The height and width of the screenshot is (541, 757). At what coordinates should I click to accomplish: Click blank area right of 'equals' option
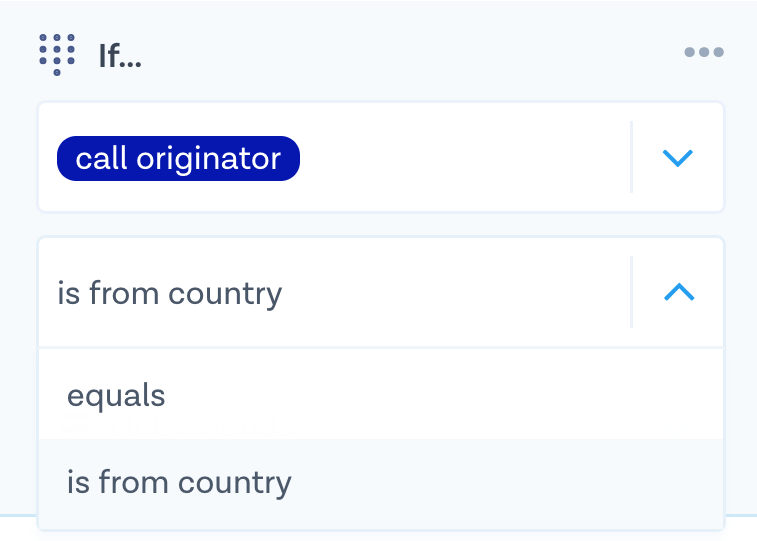pyautogui.click(x=450, y=396)
